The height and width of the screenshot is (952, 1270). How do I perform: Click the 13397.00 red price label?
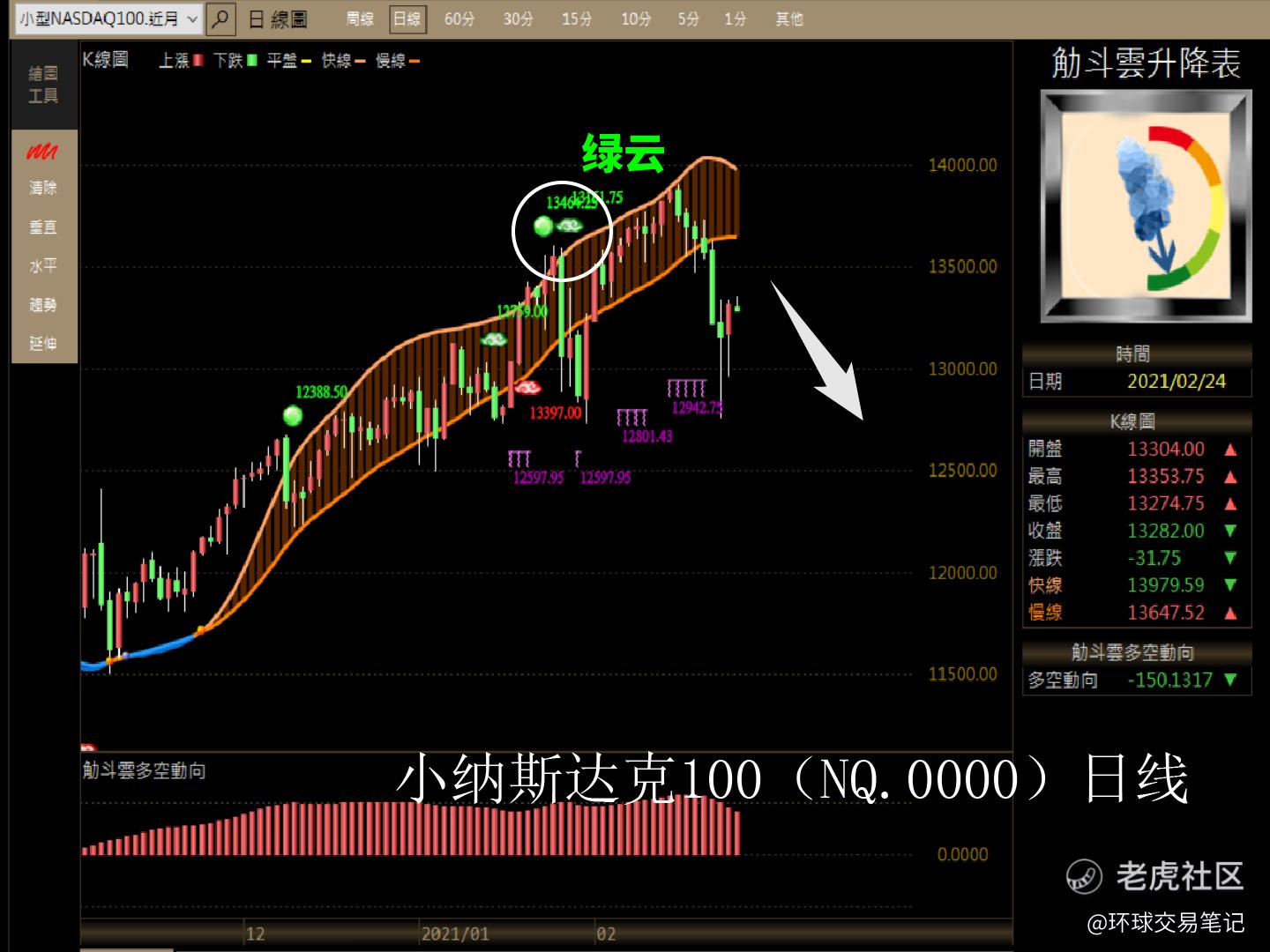[x=556, y=412]
